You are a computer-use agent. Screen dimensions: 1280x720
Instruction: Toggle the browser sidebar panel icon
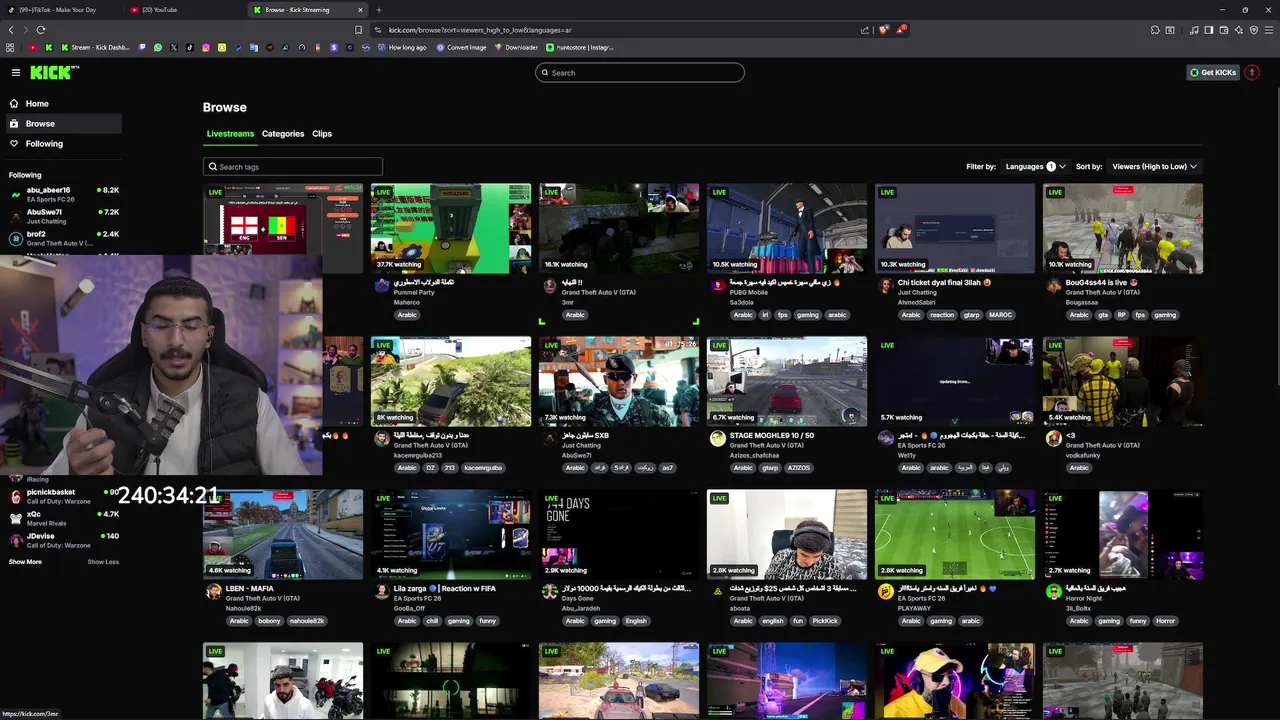[x=1209, y=30]
